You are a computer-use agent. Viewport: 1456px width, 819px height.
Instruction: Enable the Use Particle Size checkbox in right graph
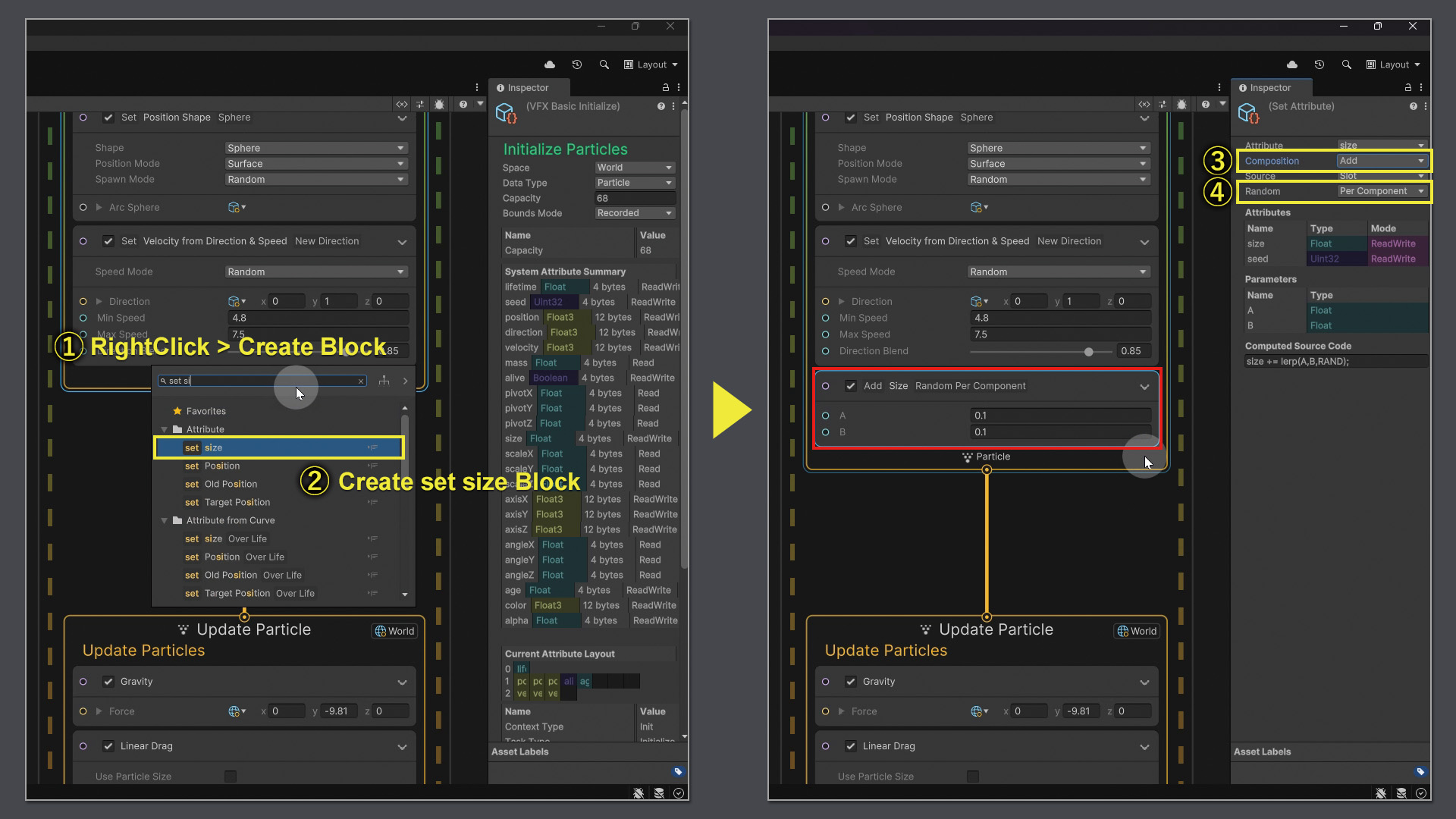(973, 777)
